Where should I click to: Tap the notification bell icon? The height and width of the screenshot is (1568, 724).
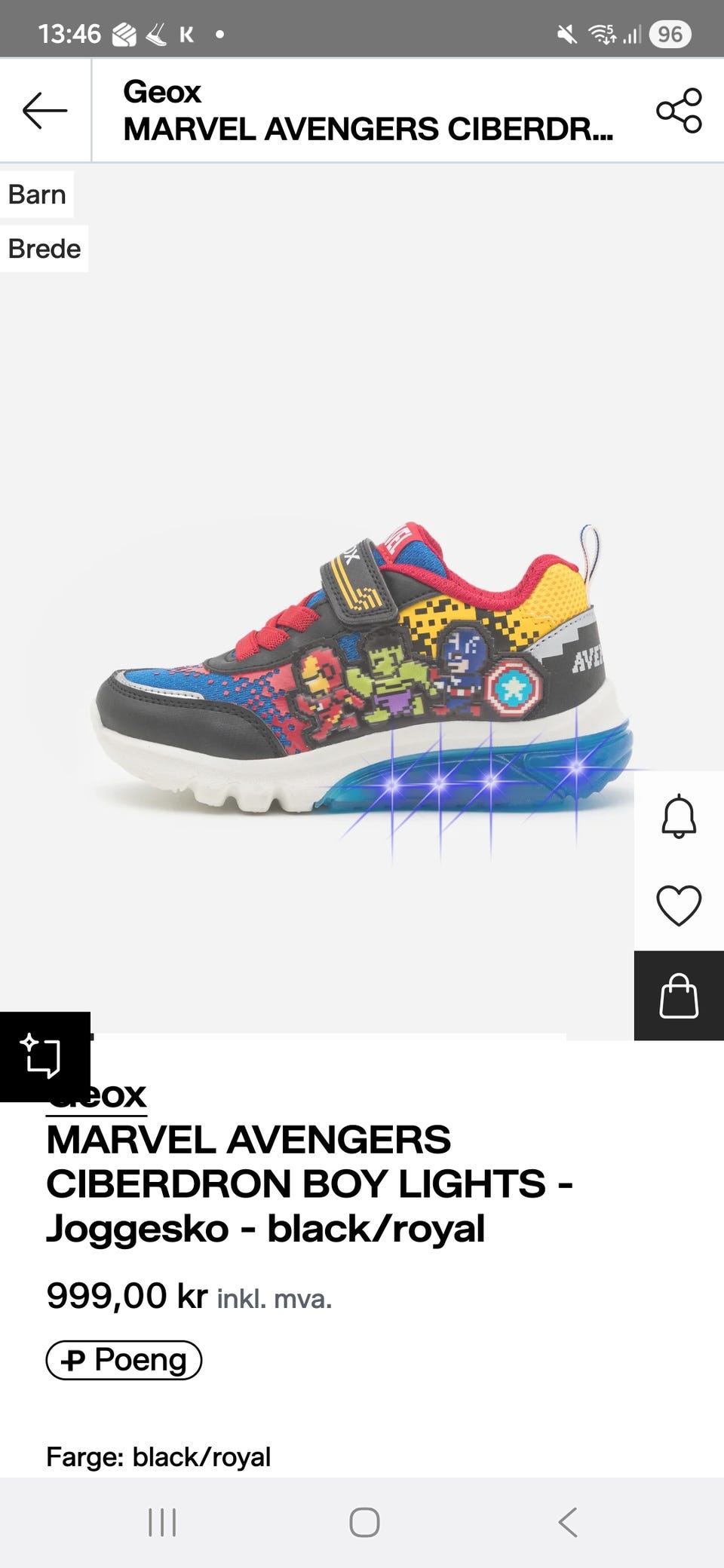[x=679, y=816]
